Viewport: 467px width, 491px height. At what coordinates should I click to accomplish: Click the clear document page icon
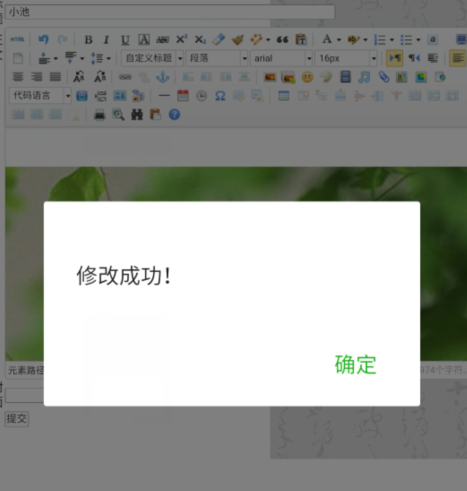18,58
